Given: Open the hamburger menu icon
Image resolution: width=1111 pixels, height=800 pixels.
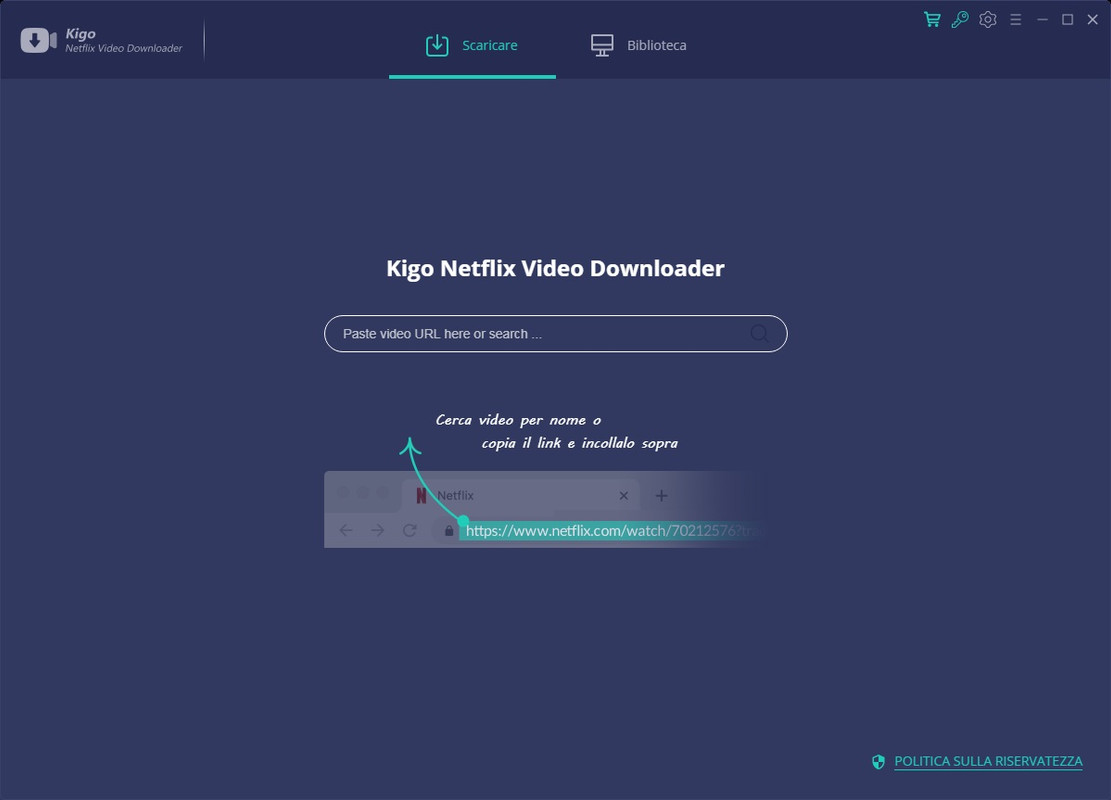Looking at the screenshot, I should [x=1015, y=20].
